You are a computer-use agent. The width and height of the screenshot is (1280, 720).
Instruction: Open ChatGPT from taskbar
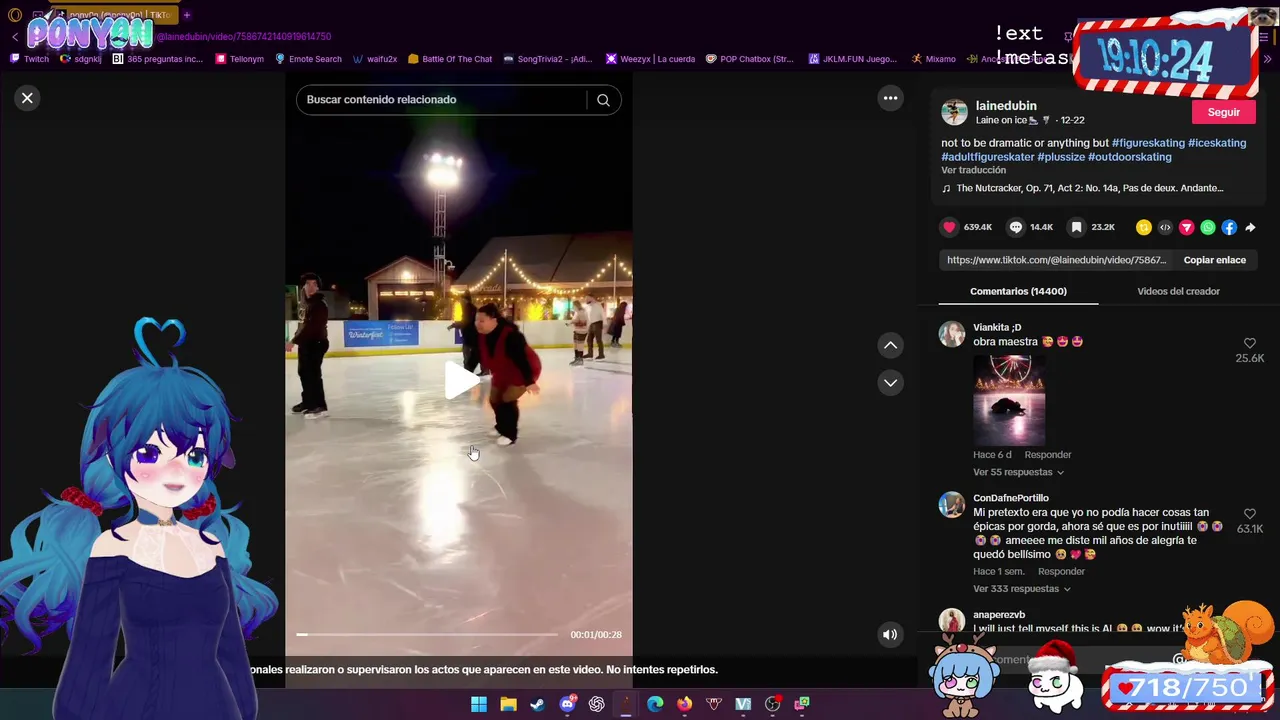pos(596,704)
